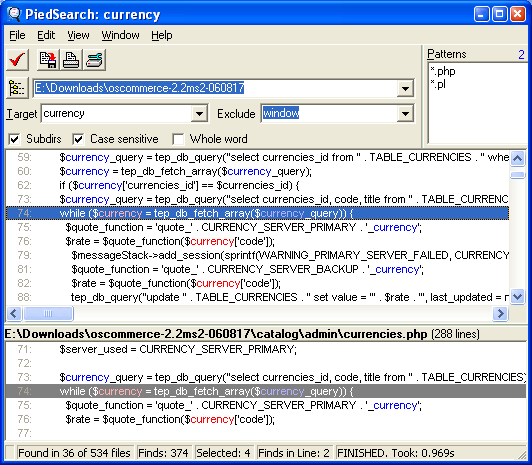Toggle the Subdirs checkbox
The width and height of the screenshot is (532, 465).
coord(14,139)
